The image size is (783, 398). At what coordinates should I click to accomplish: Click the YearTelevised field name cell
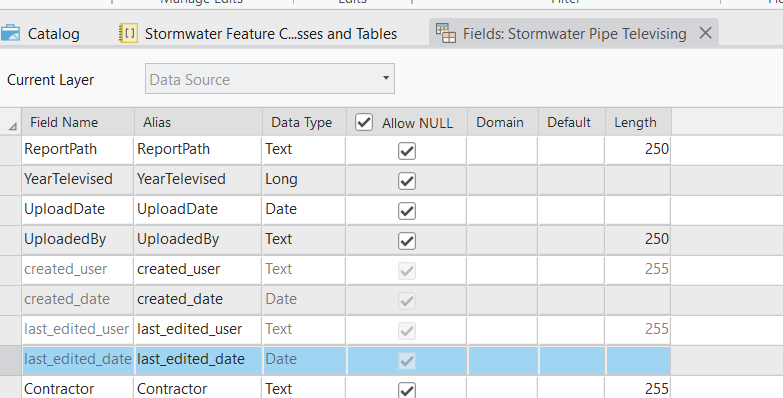point(78,179)
